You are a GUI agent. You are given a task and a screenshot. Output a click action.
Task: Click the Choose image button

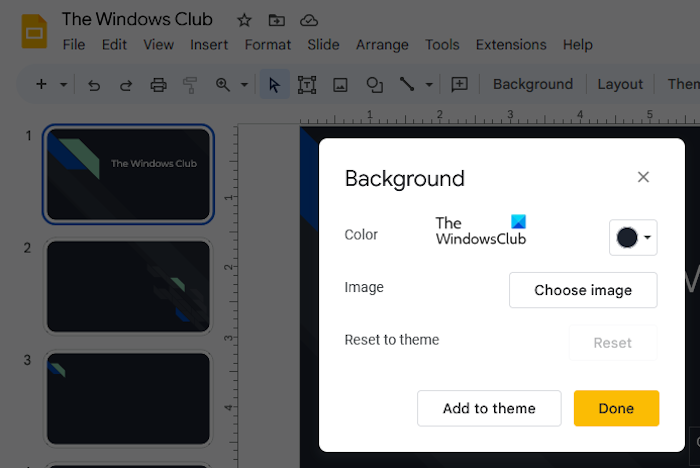(x=583, y=290)
